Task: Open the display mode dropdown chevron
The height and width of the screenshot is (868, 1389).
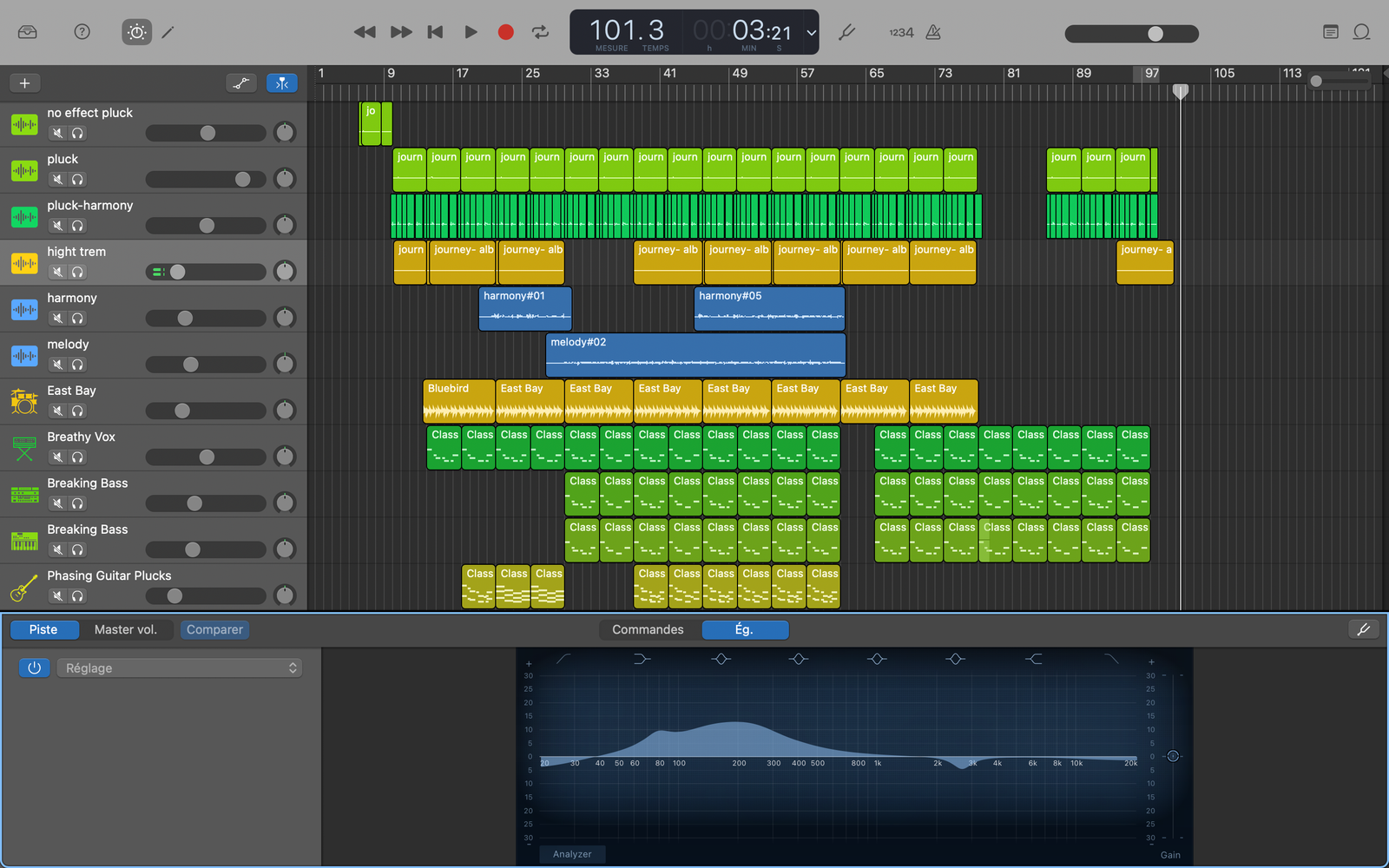Action: (x=811, y=33)
